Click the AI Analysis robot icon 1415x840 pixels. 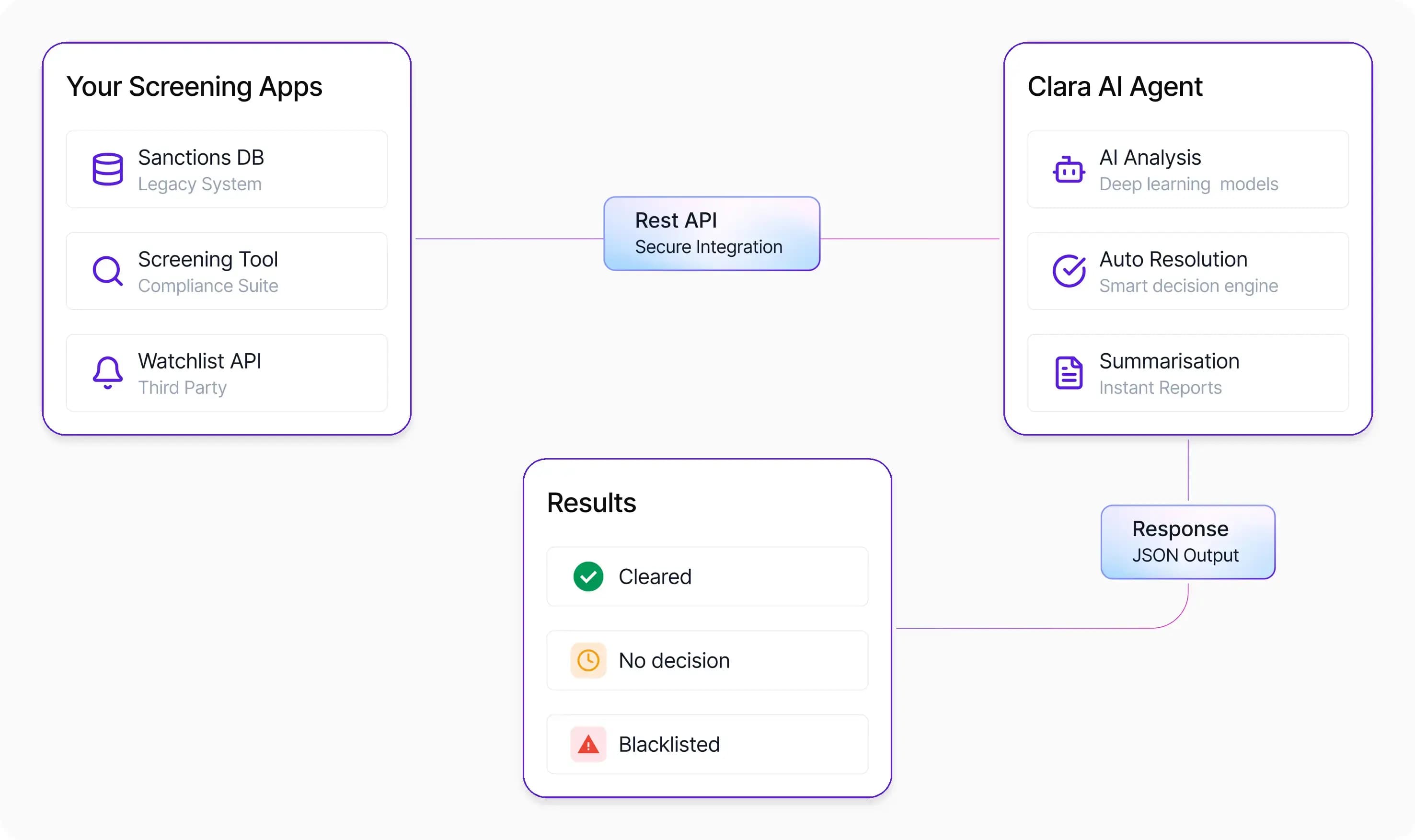1069,169
